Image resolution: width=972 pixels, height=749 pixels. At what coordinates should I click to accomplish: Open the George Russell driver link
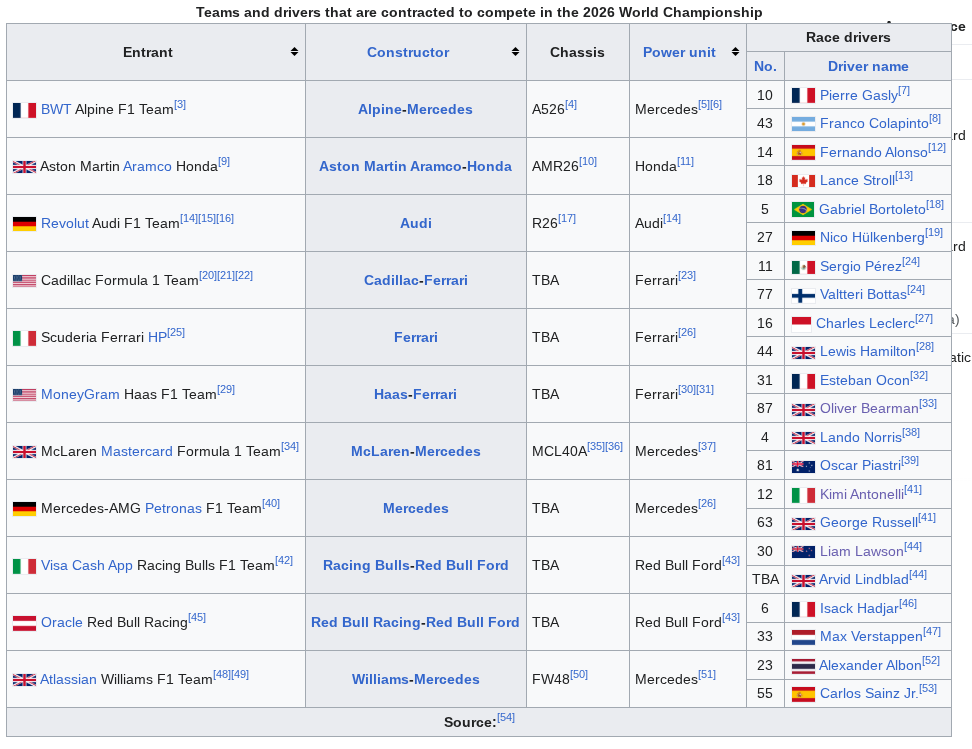pos(868,523)
